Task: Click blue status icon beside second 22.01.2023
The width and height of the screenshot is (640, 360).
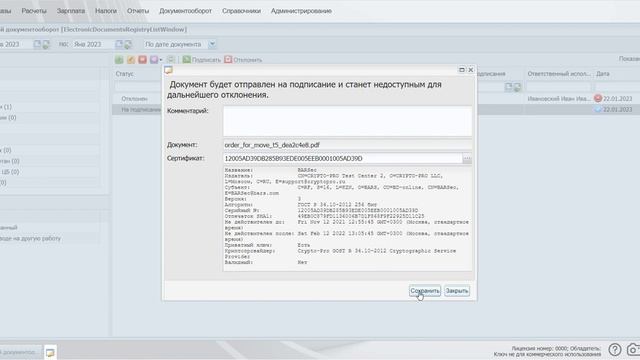Action: (598, 109)
